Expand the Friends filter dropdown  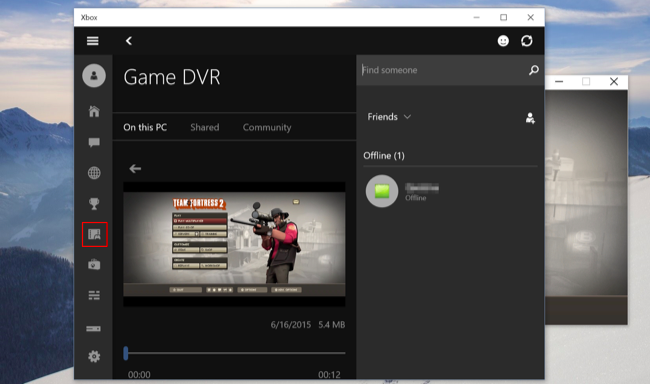click(389, 117)
